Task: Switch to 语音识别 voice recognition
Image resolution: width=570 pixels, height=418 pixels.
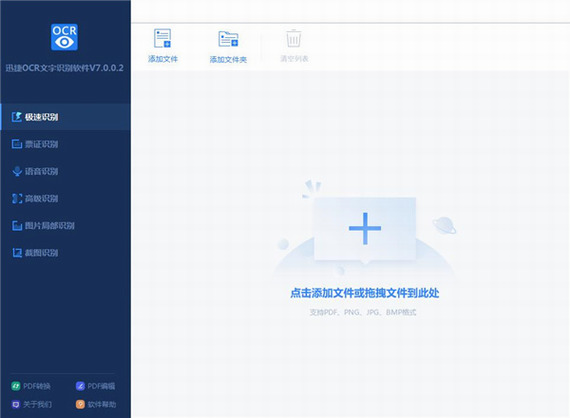Action: pyautogui.click(x=65, y=171)
